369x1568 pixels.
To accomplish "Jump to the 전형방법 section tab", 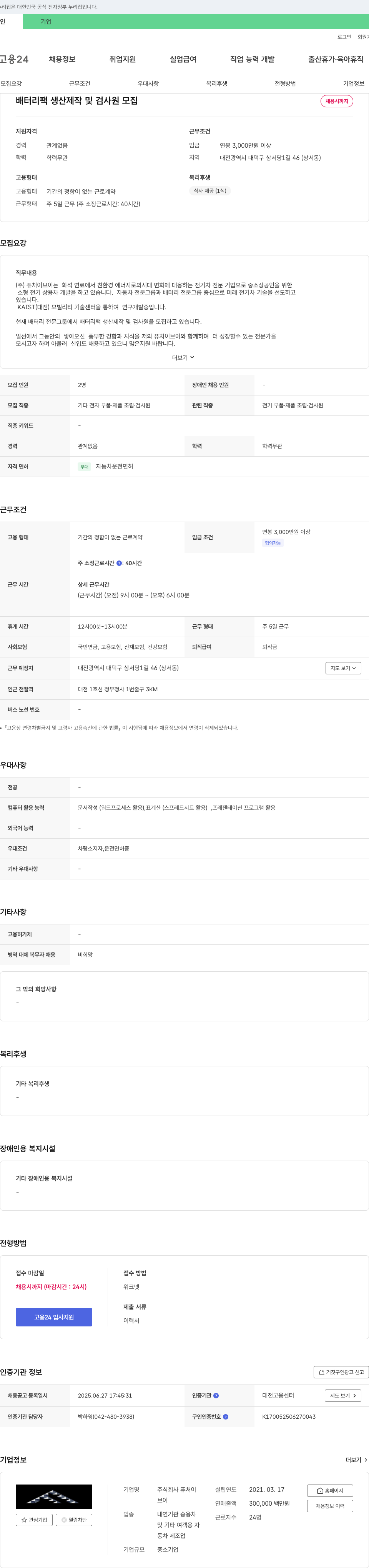I will click(x=285, y=83).
